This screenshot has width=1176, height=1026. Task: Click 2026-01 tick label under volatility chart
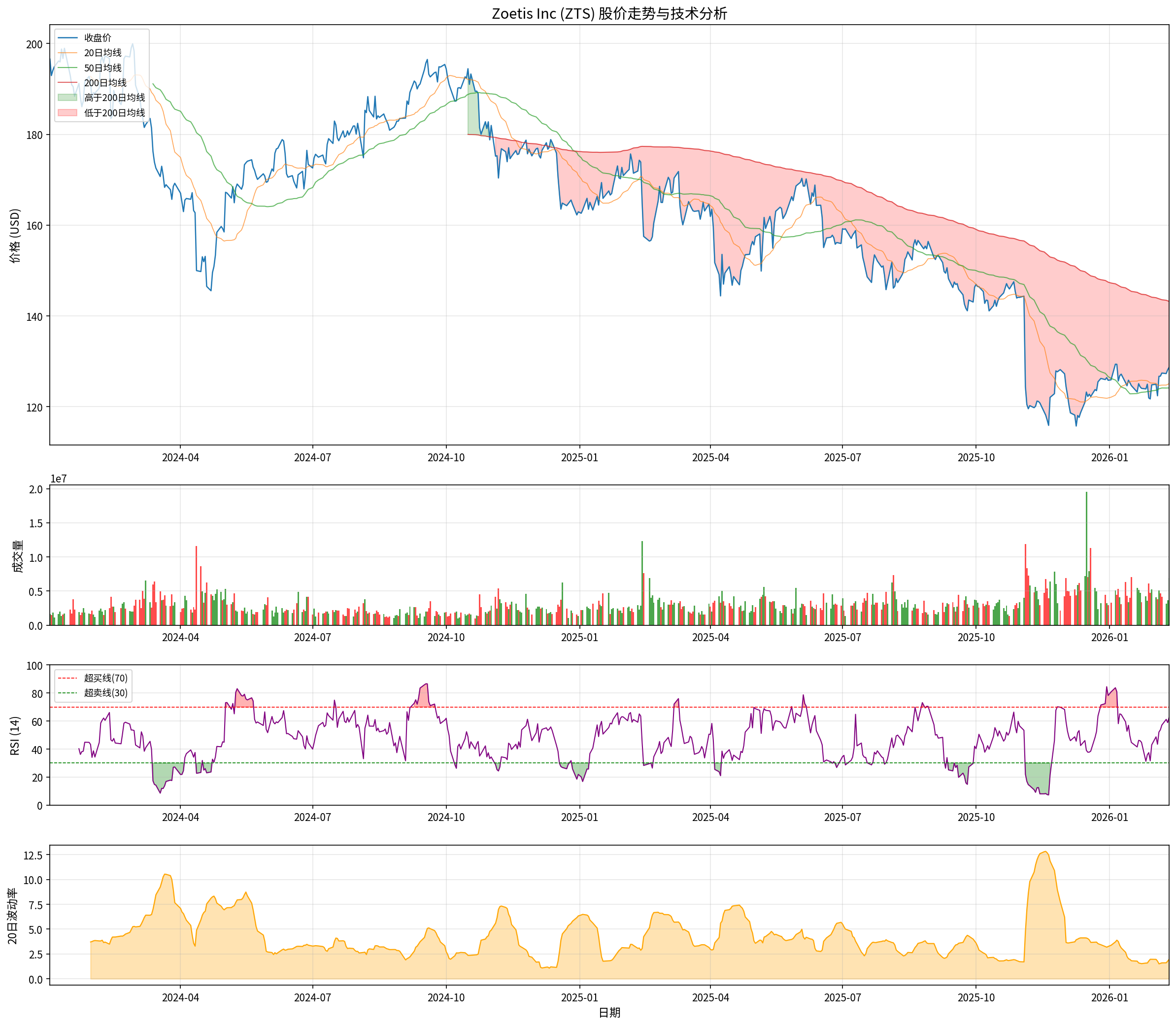click(1109, 997)
